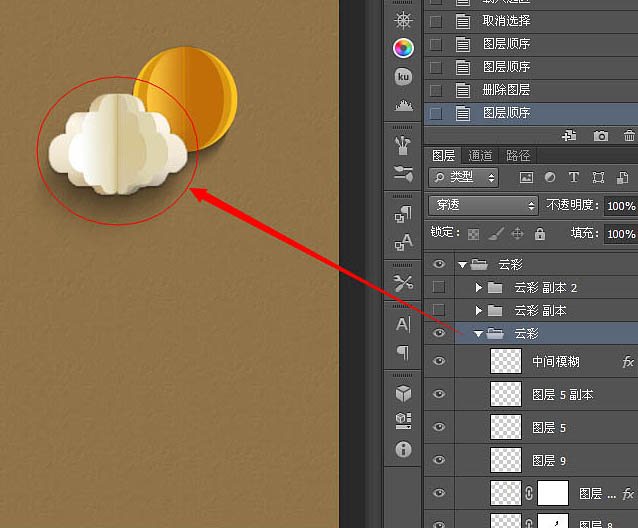
Task: Expand the 云彩 副本 group
Action: tap(478, 311)
